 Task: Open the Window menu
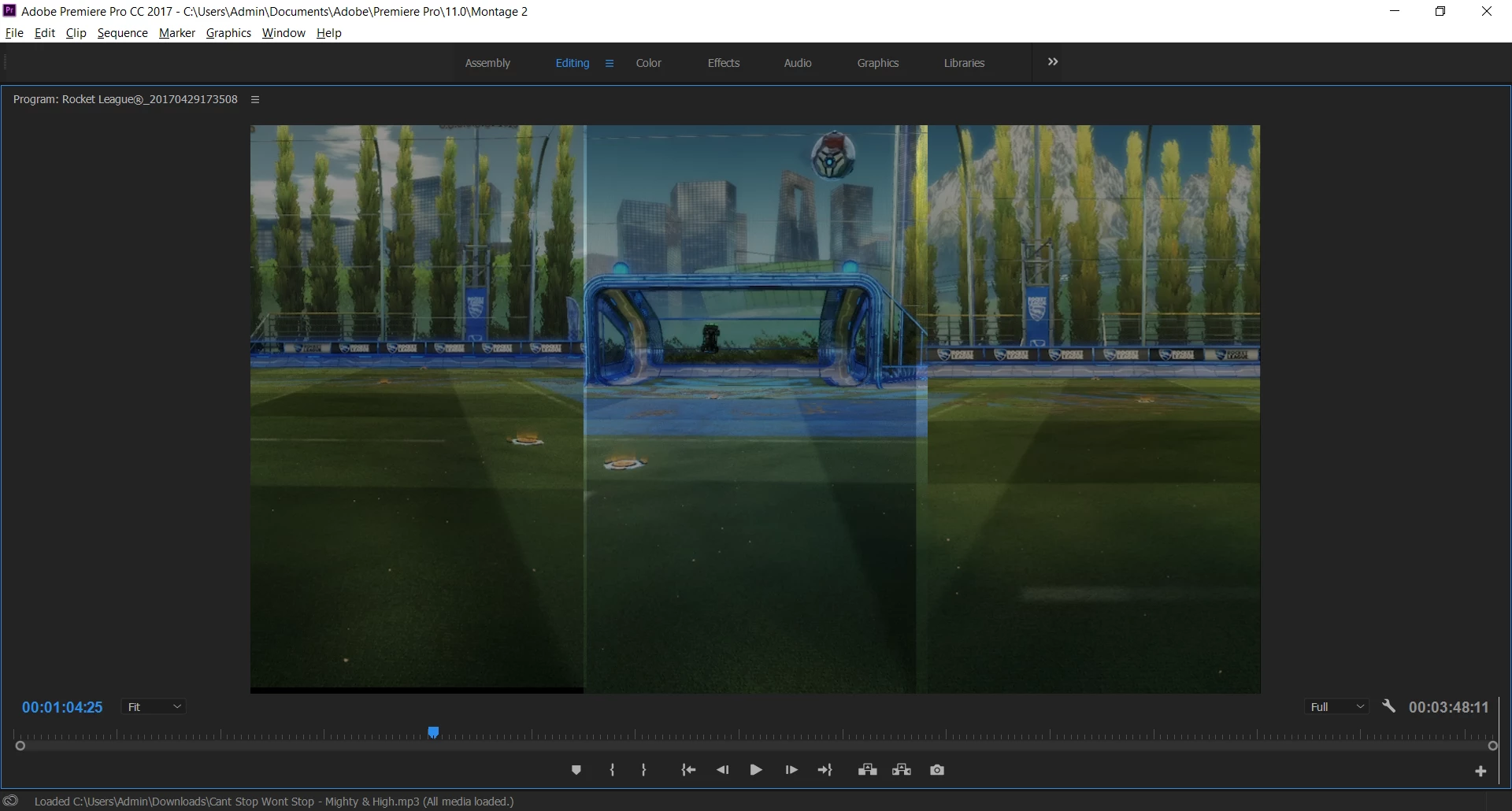pos(283,33)
